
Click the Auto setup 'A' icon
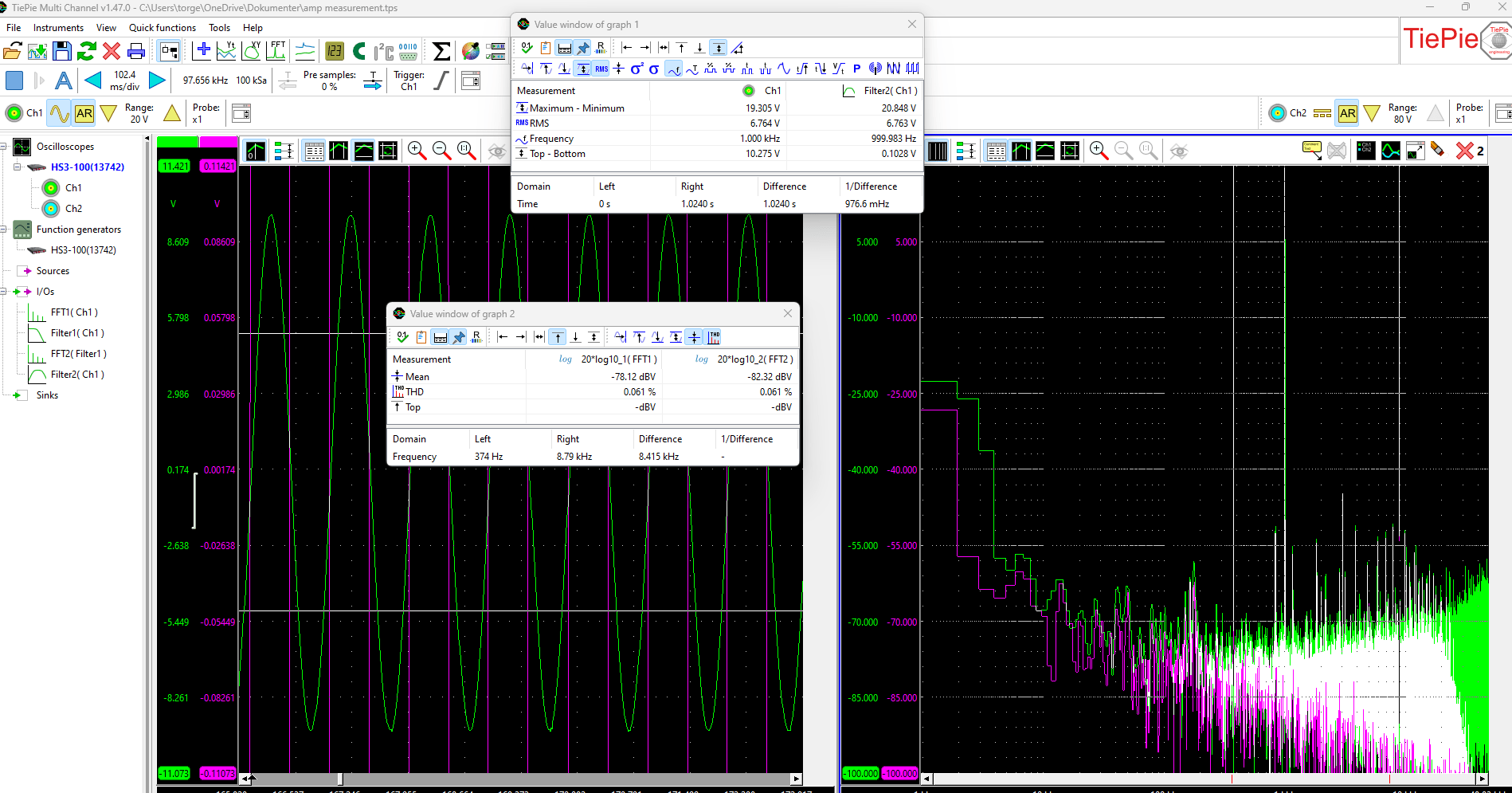tap(64, 80)
